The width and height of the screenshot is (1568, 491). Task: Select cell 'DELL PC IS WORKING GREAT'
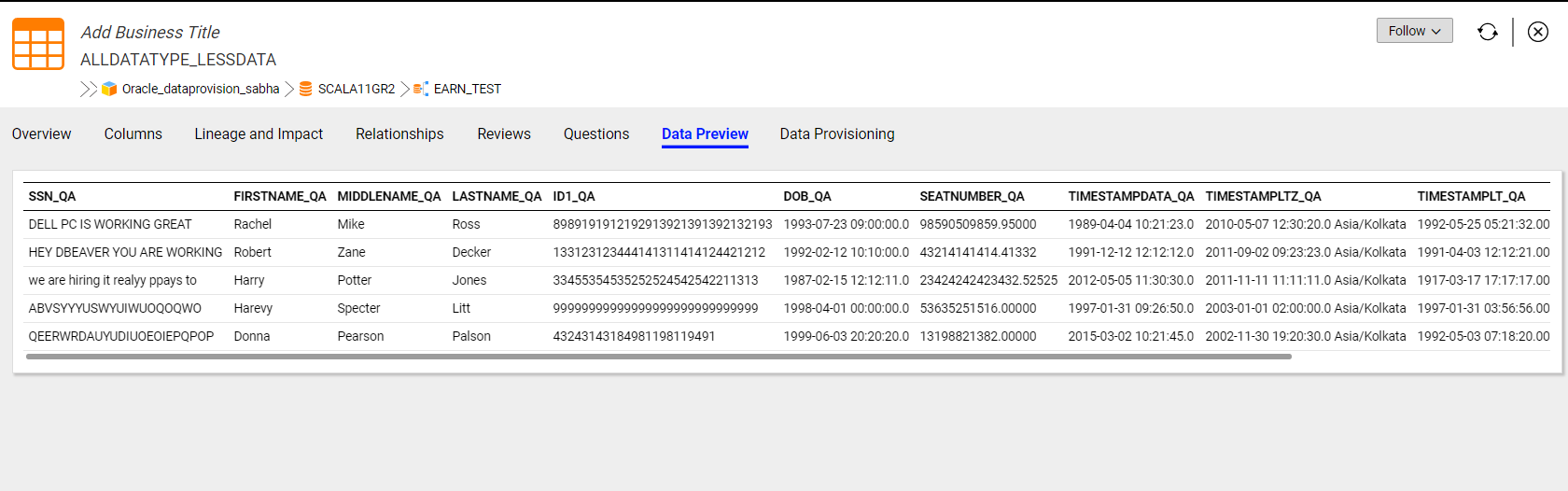point(110,224)
